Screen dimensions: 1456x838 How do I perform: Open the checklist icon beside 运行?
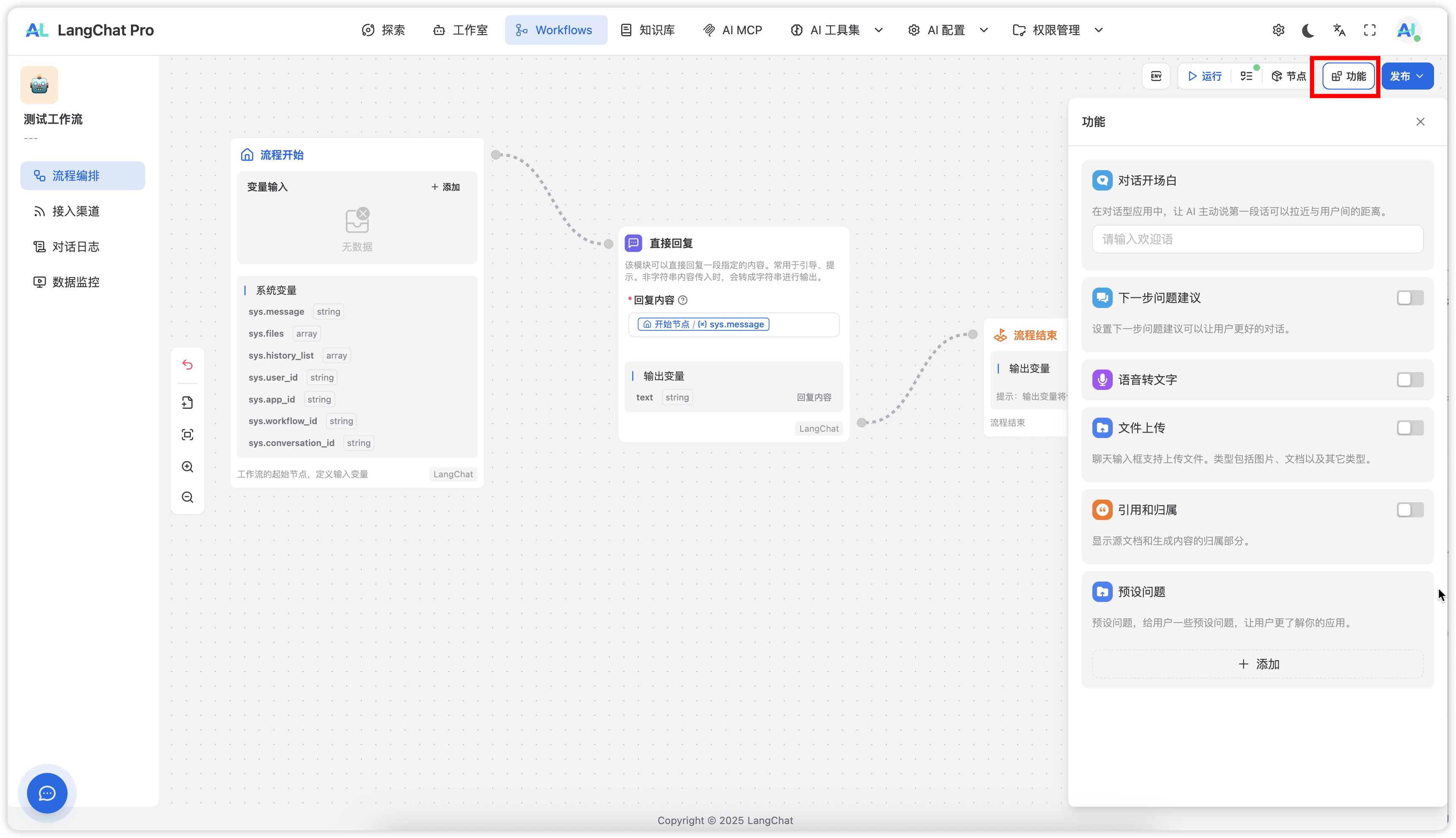click(1247, 76)
